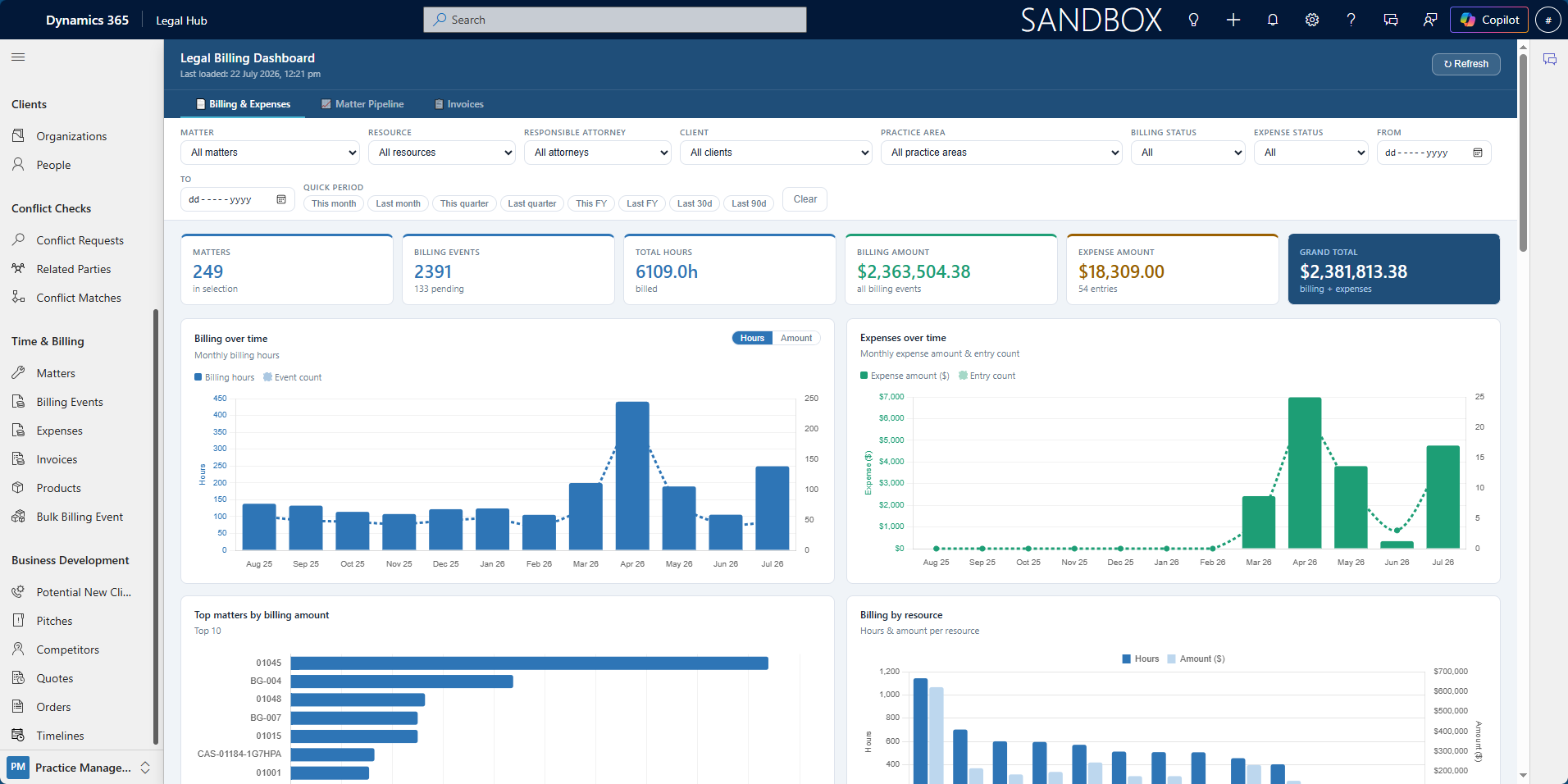Select the Last quarter quick period
1568x784 pixels.
(531, 203)
